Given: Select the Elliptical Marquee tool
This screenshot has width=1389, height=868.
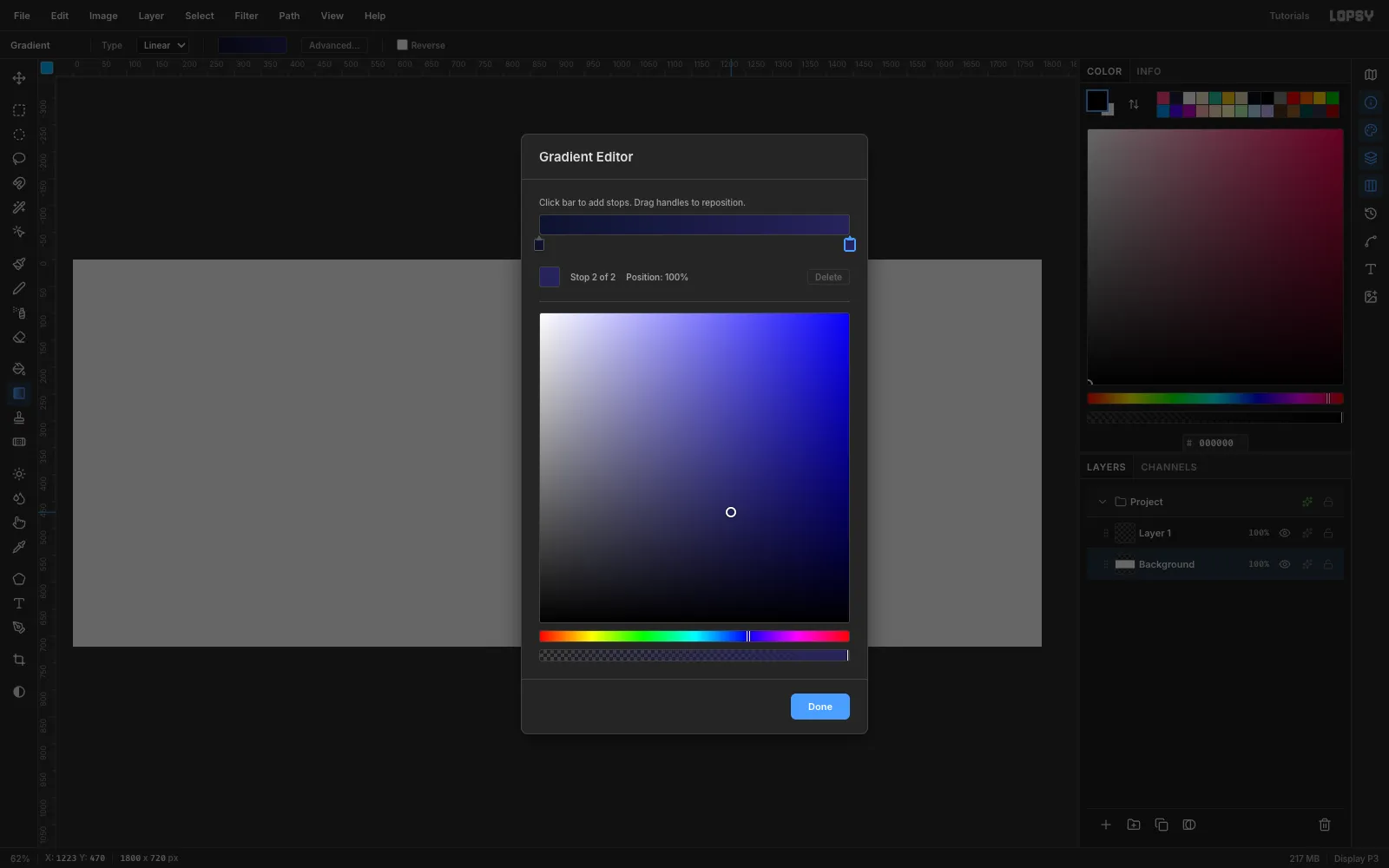Looking at the screenshot, I should [18, 135].
